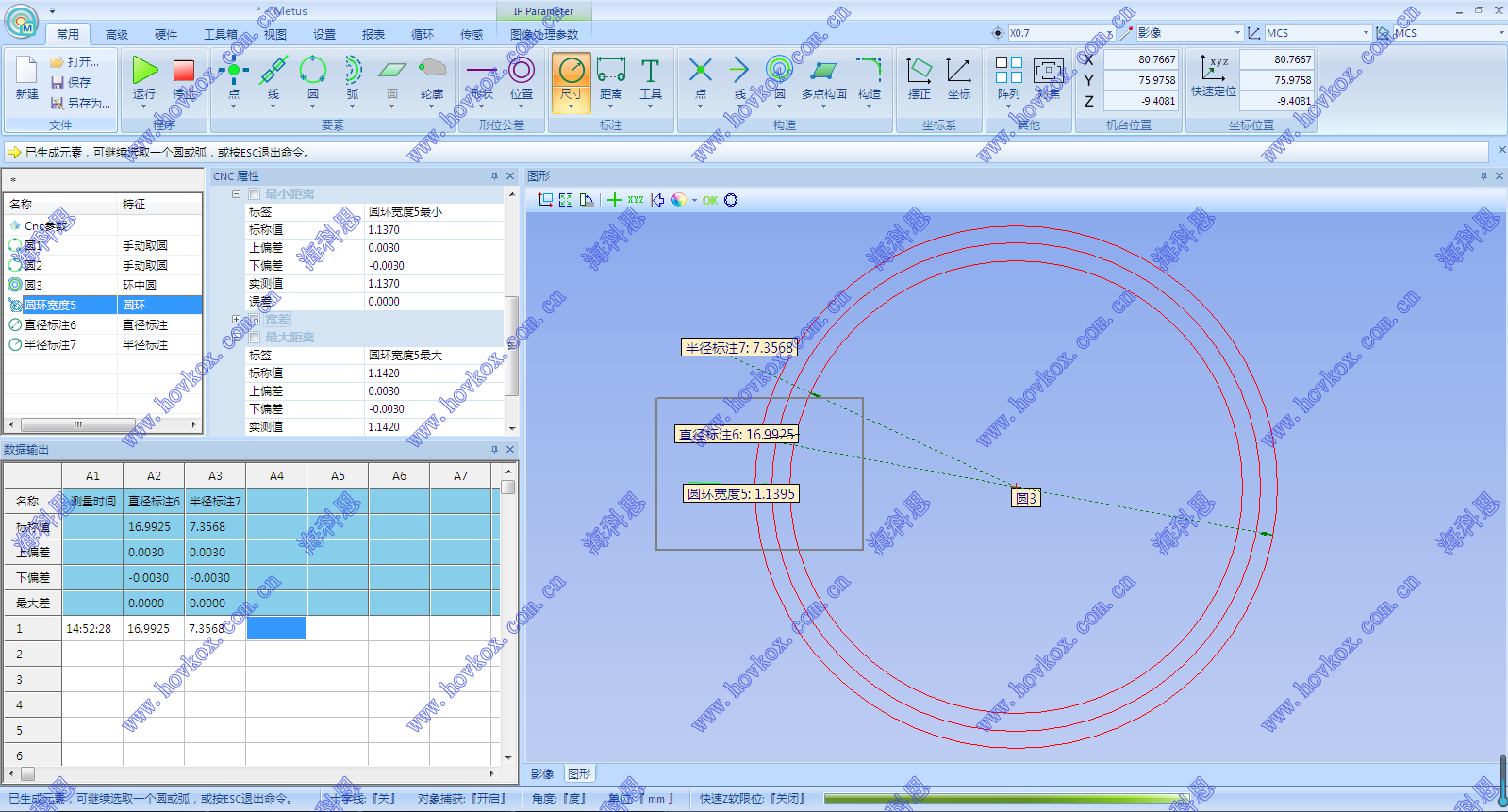Click the green 运行 (Run) play icon
This screenshot has height=812, width=1508.
click(x=144, y=71)
